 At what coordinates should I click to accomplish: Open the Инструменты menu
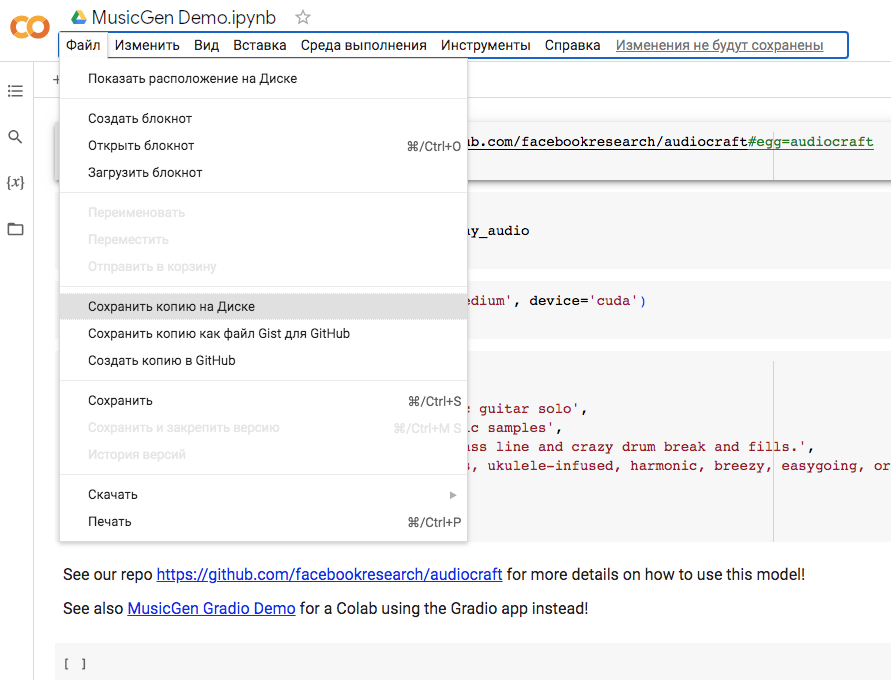coord(486,45)
